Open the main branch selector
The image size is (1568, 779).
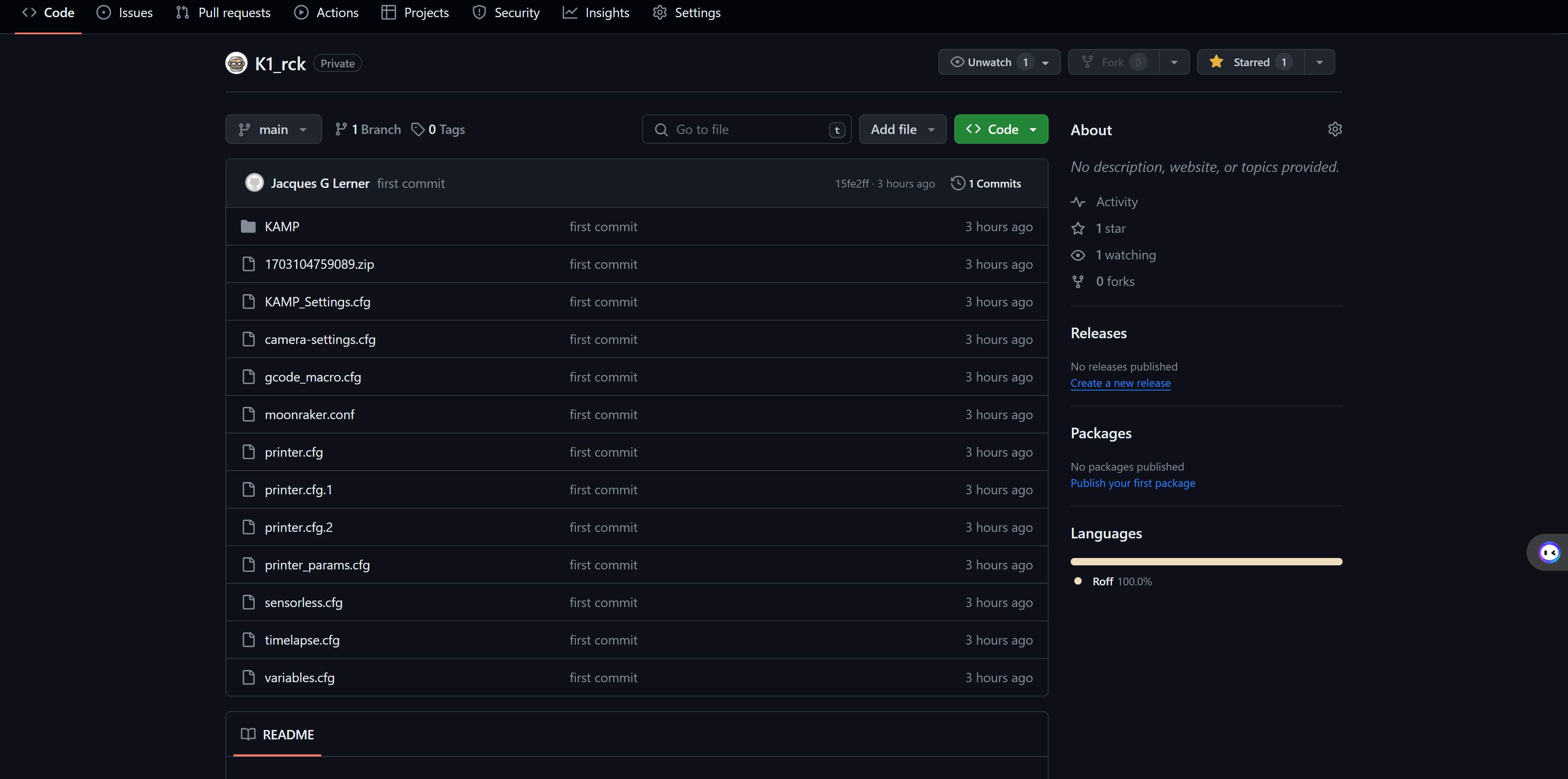pyautogui.click(x=273, y=129)
